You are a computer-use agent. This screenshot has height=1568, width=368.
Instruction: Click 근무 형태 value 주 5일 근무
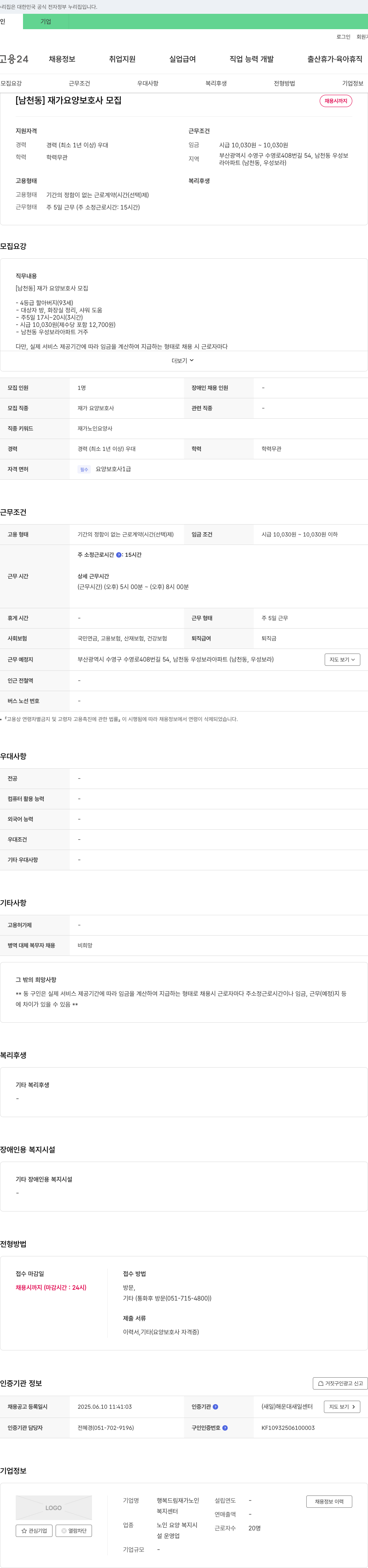[x=275, y=618]
